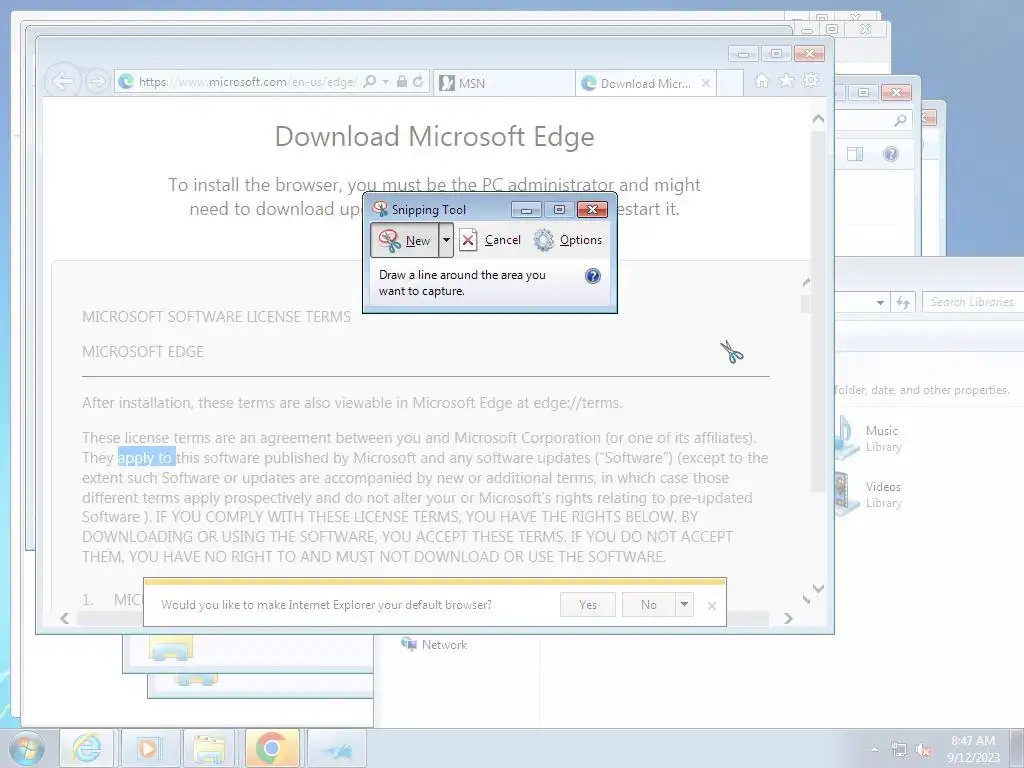The height and width of the screenshot is (768, 1024).
Task: Click the MICROSOFT SOFTWARE LICENSE TERMS text
Action: click(x=216, y=317)
